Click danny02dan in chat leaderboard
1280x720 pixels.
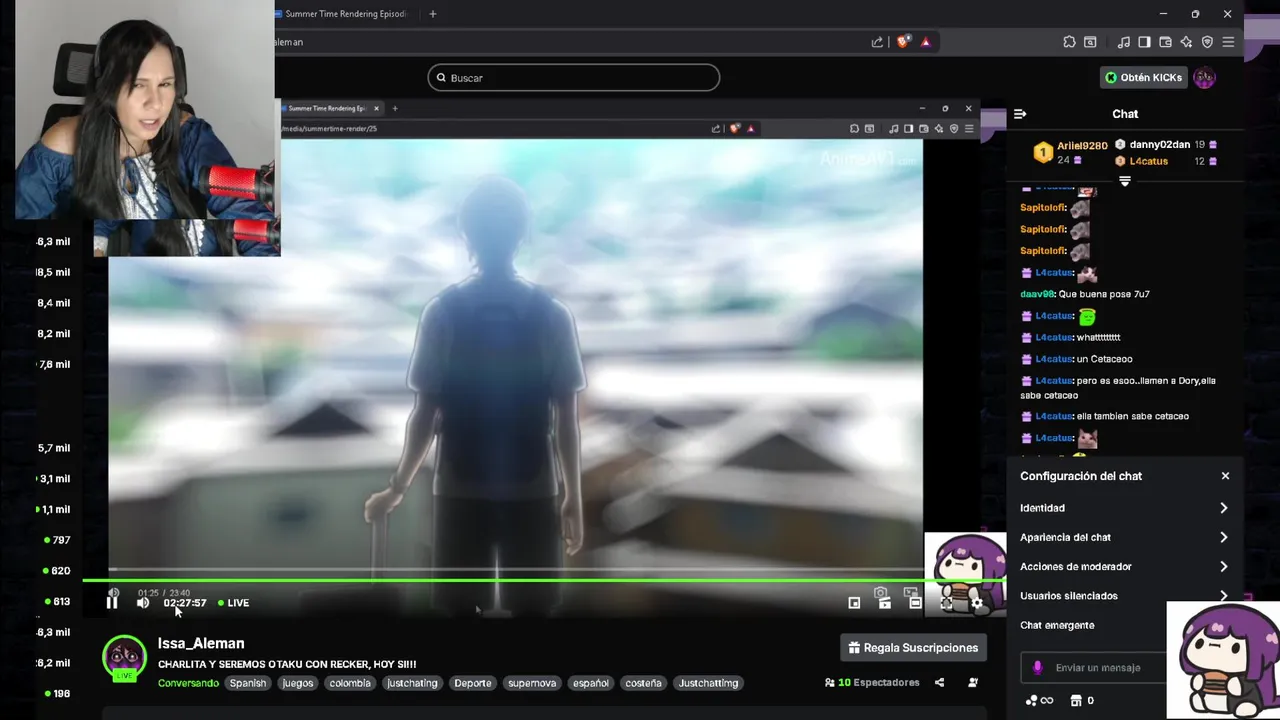(1159, 145)
